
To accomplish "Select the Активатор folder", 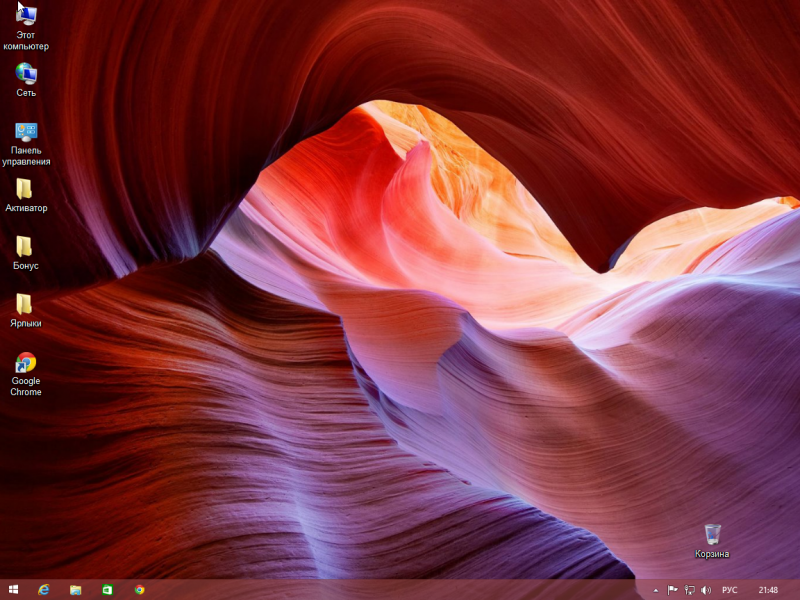I will [26, 195].
